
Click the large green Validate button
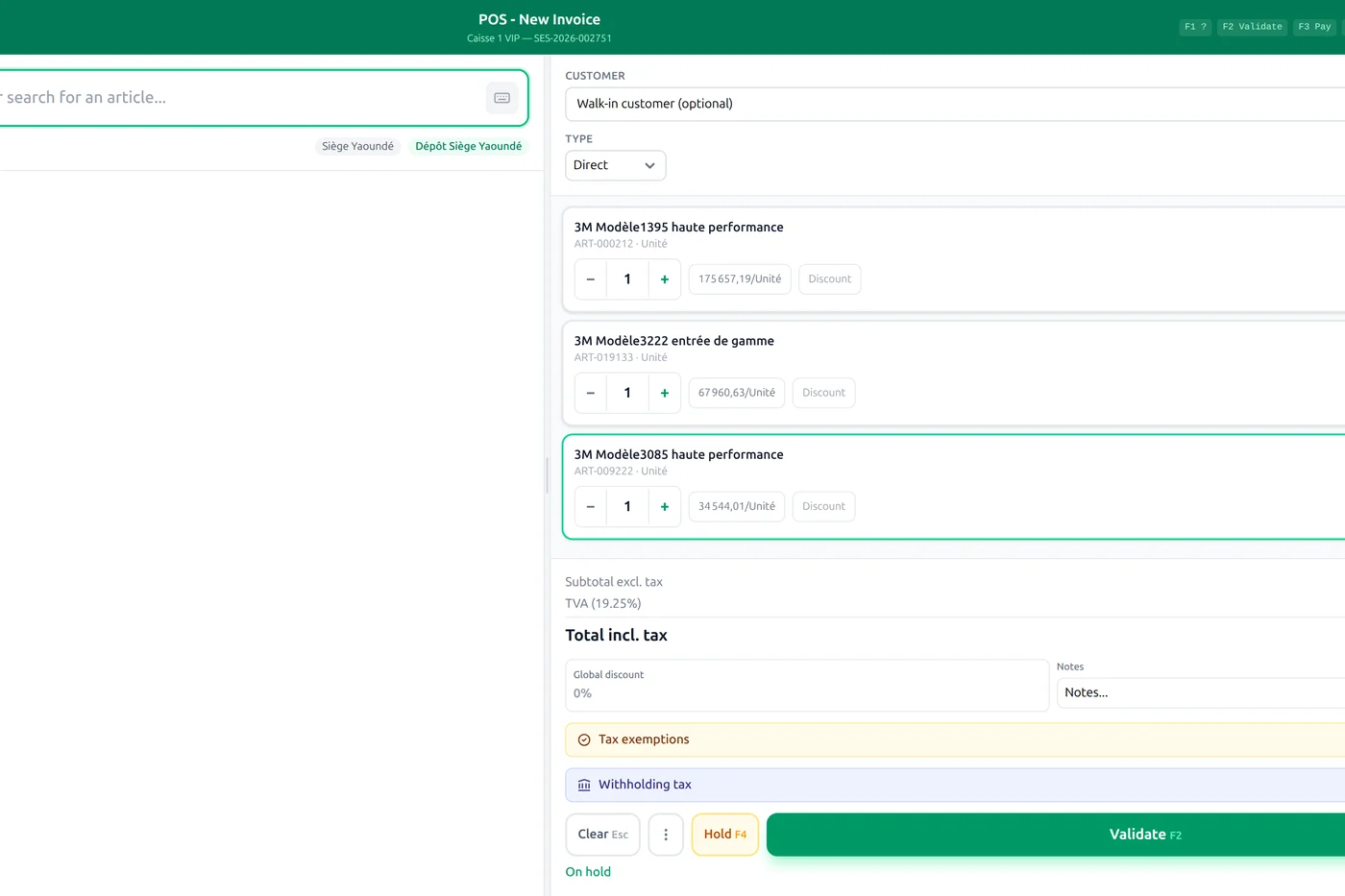click(1056, 835)
